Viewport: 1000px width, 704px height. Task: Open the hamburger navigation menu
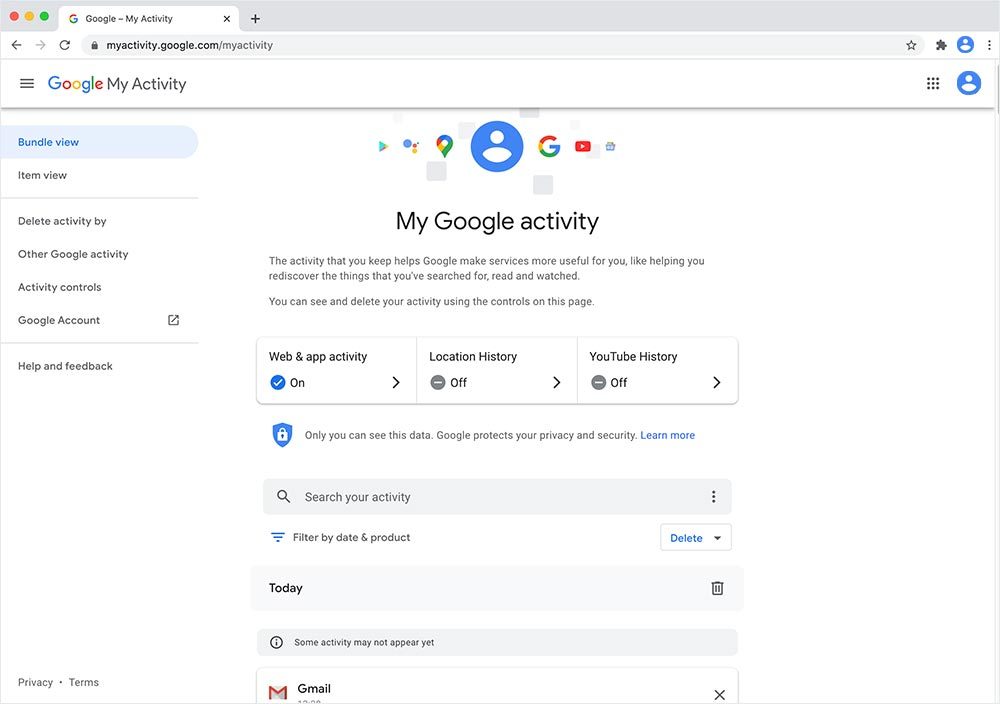[26, 83]
